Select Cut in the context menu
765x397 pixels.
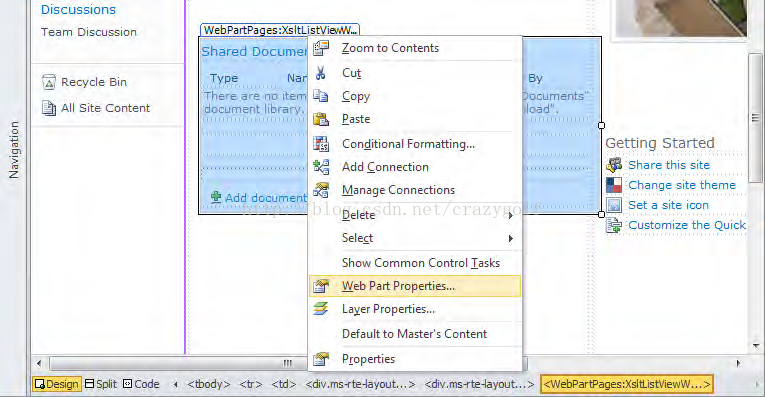[415, 73]
